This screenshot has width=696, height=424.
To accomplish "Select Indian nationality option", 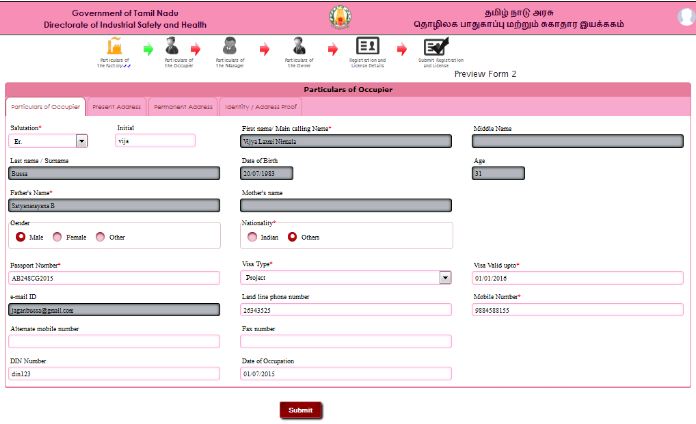I will (x=252, y=237).
